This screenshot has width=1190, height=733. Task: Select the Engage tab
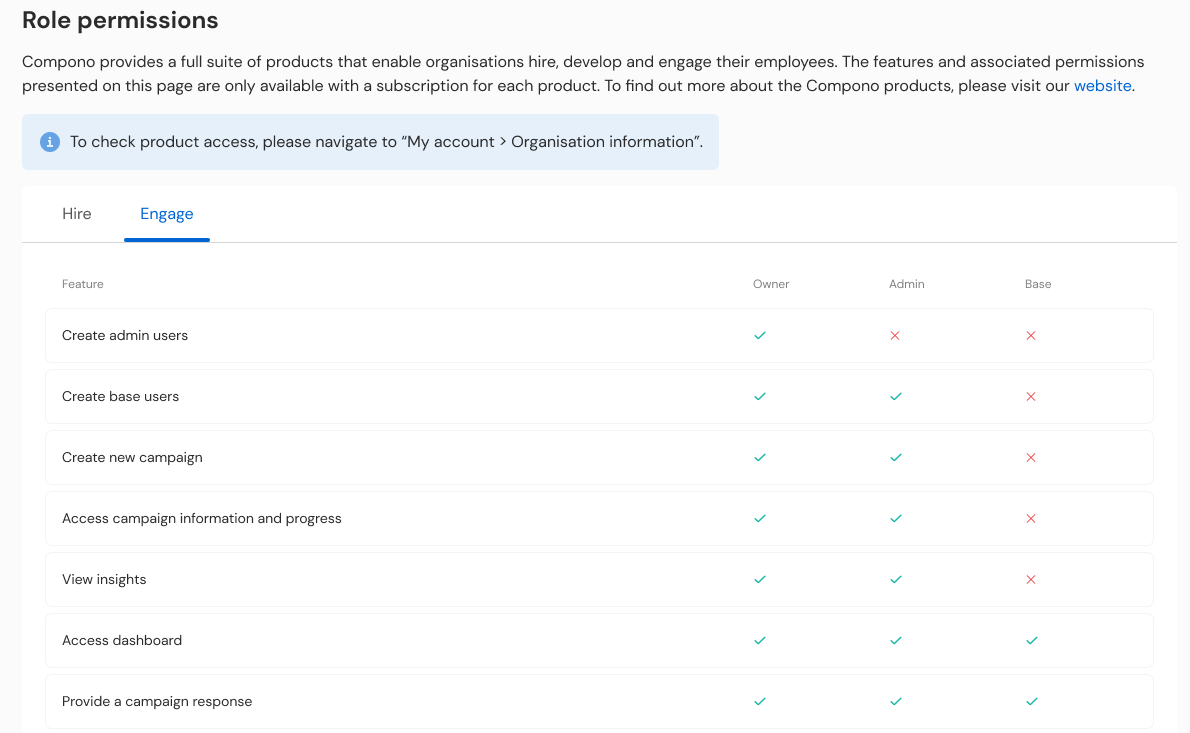coord(167,214)
